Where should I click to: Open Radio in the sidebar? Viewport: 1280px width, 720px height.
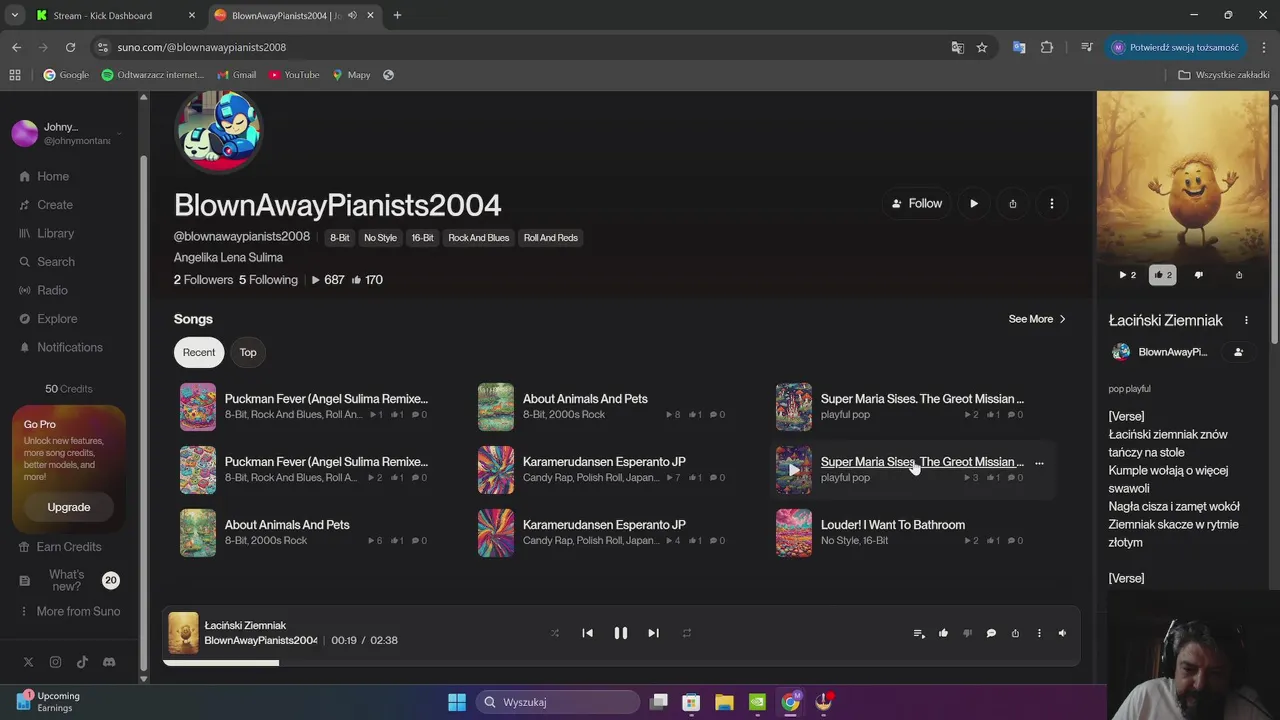[x=44, y=290]
